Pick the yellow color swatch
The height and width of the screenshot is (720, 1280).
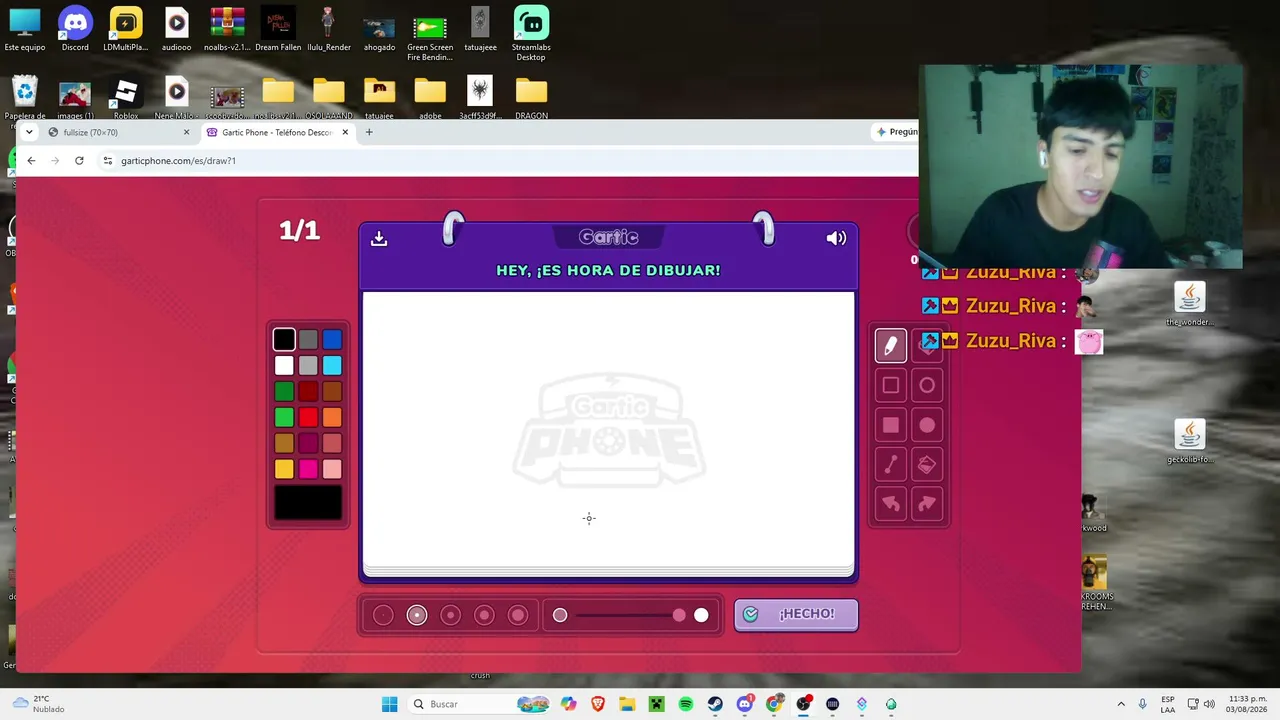[284, 469]
